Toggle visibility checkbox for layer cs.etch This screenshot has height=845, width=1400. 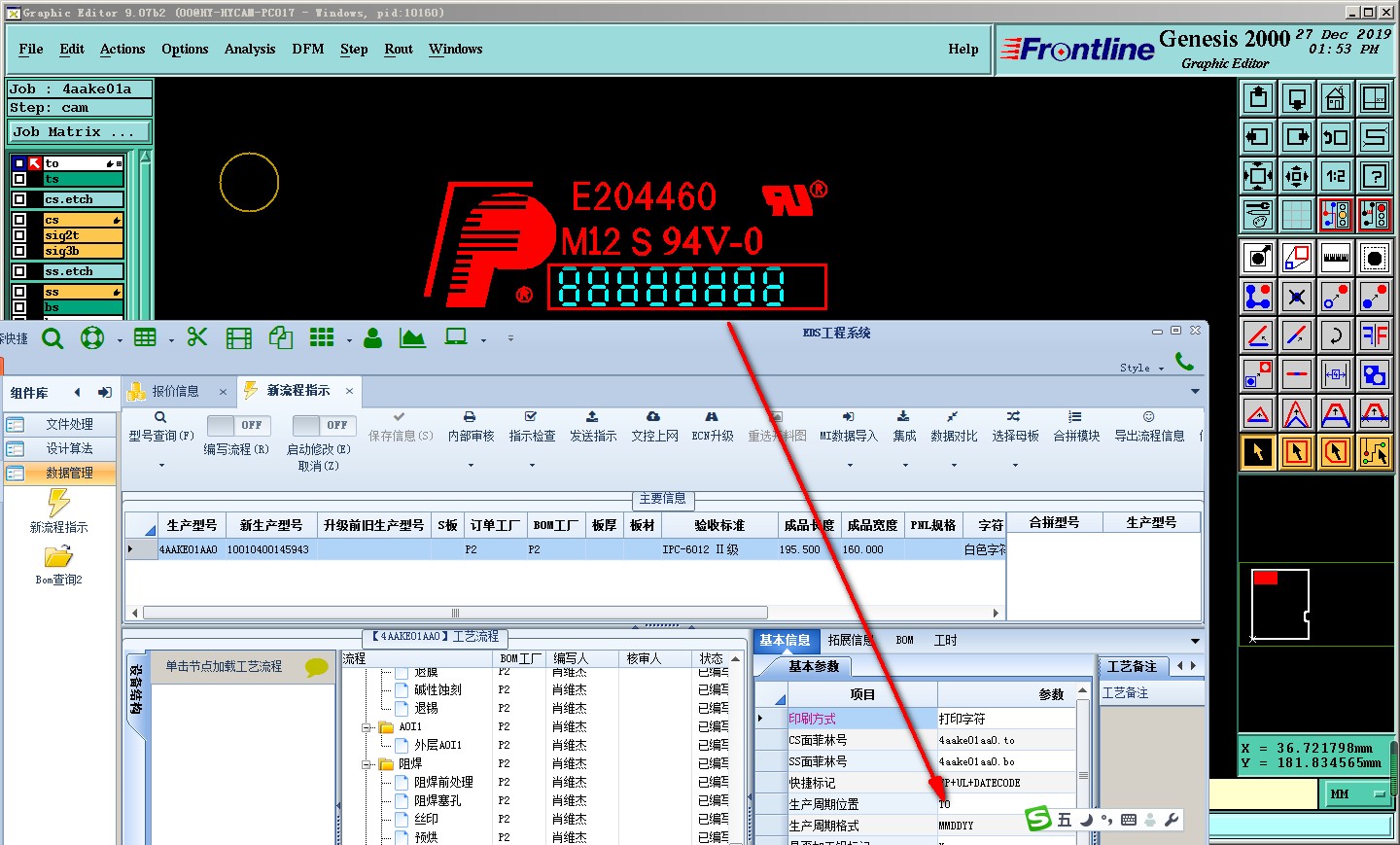pos(19,199)
